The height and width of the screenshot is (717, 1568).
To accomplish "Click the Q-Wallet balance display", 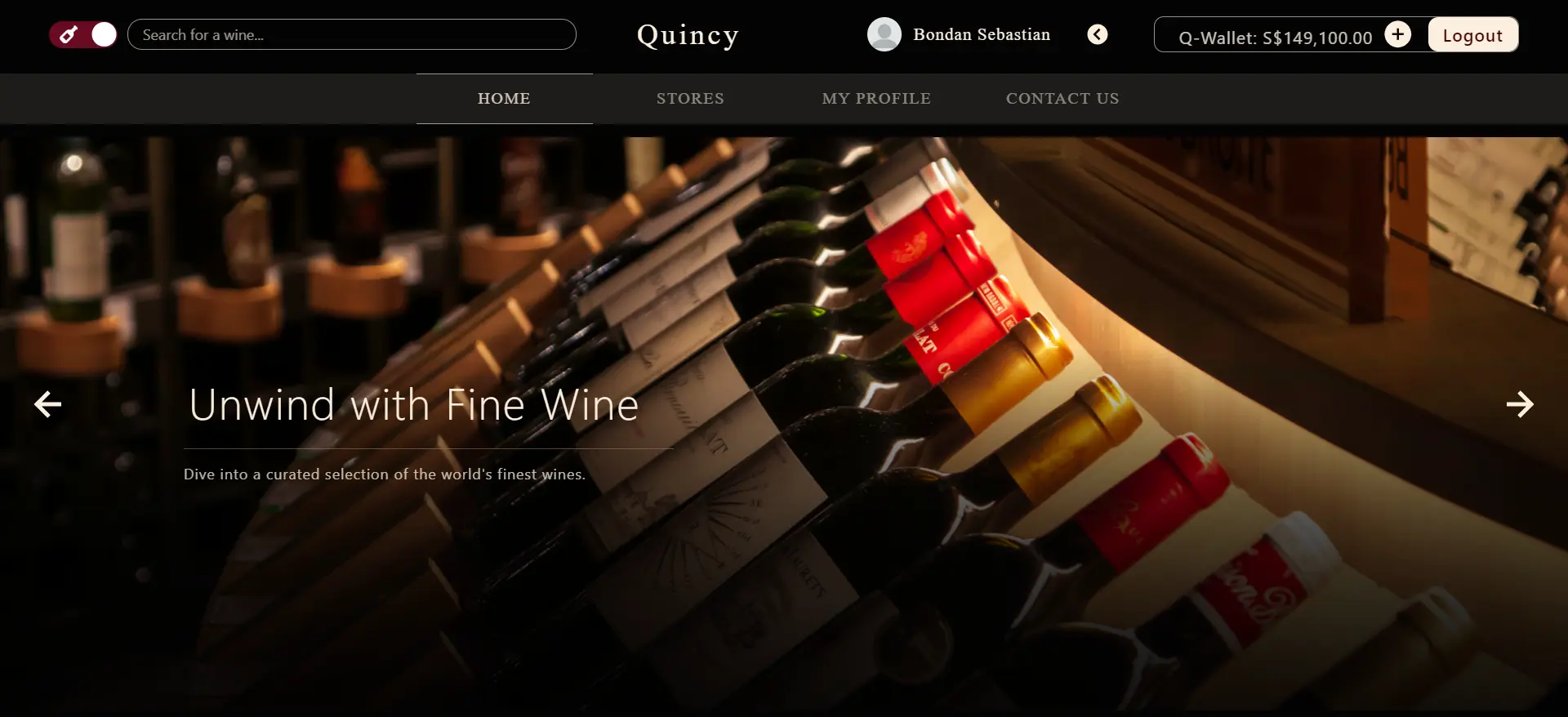I will (x=1275, y=38).
